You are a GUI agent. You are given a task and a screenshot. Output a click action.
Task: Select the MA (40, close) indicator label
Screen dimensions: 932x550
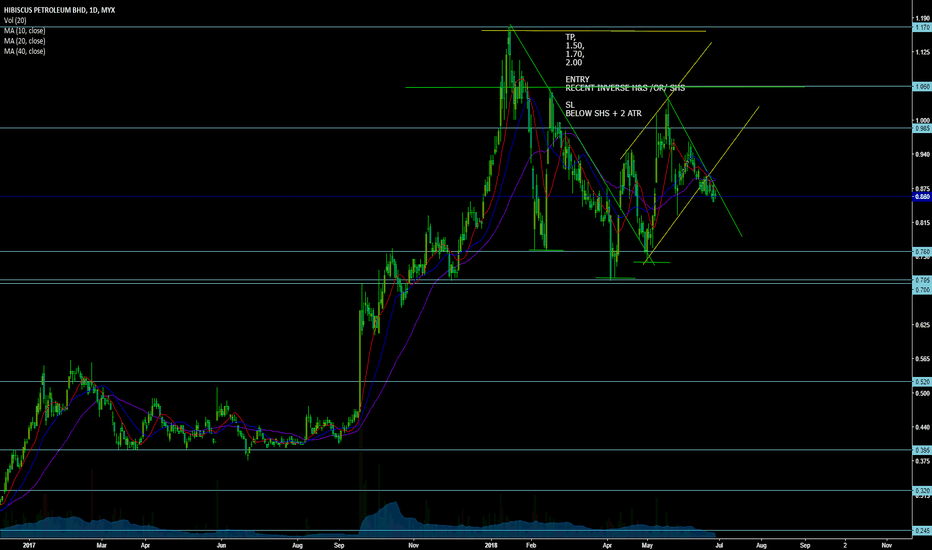24,51
